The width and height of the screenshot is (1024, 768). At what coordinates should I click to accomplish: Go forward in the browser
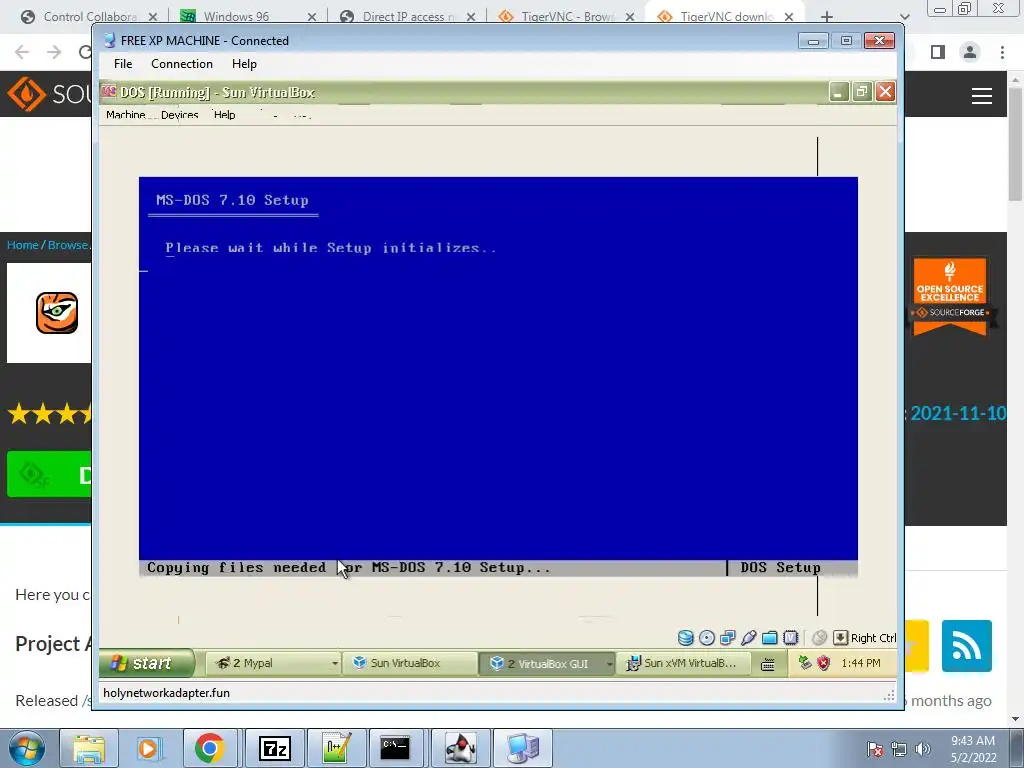tap(54, 52)
